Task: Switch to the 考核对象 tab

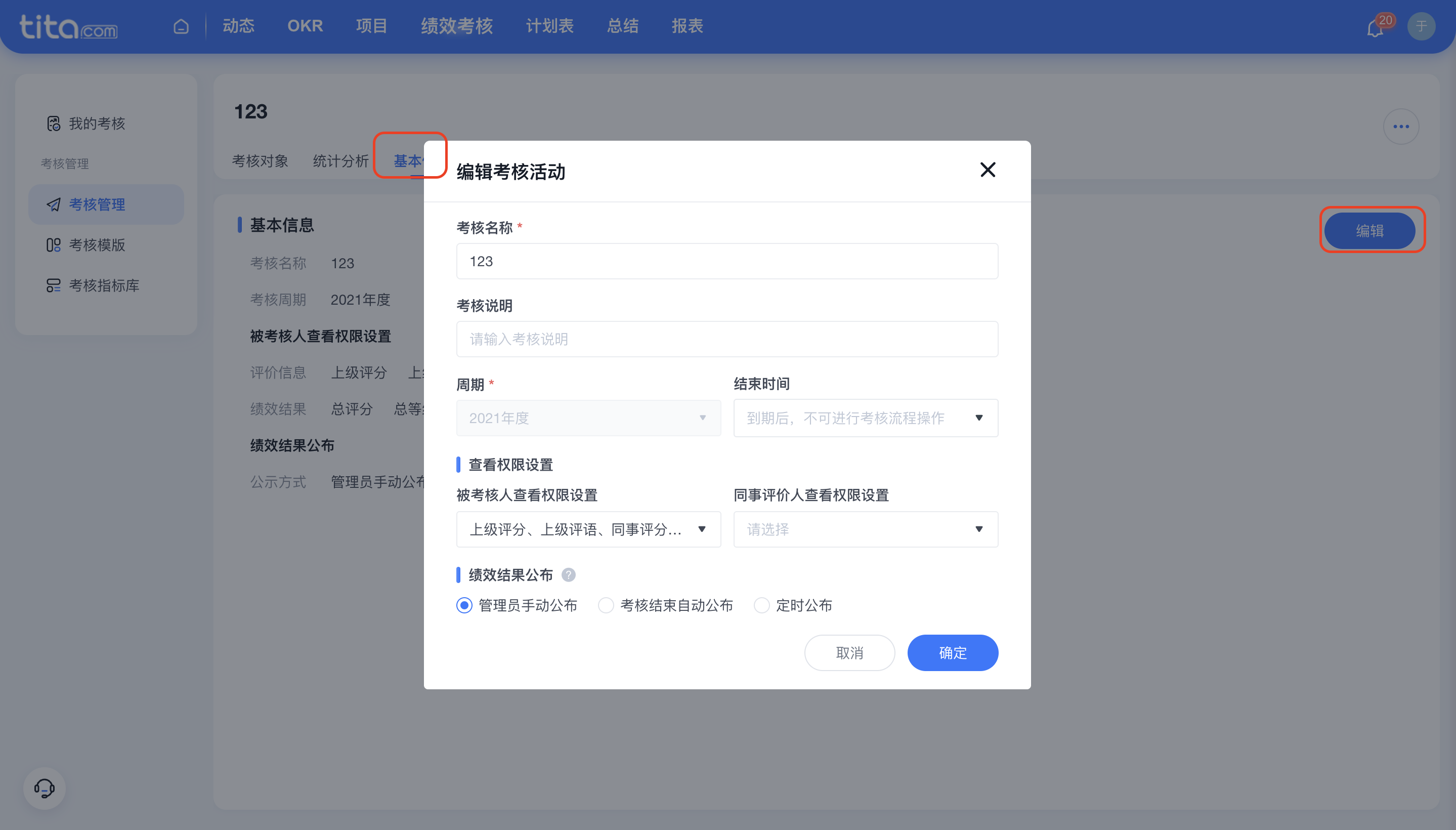Action: click(260, 161)
